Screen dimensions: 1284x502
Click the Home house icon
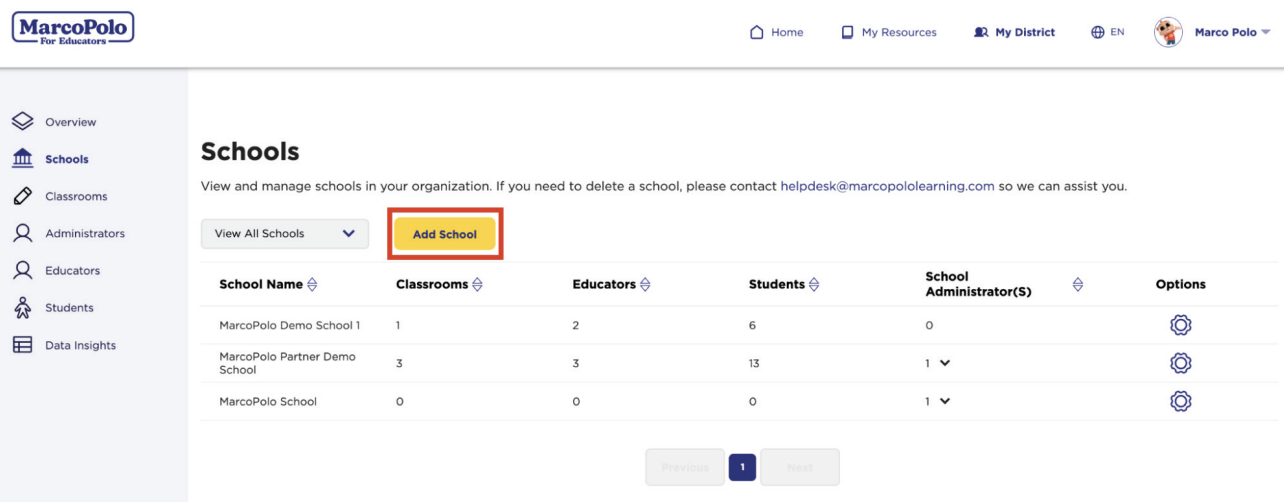coord(757,32)
